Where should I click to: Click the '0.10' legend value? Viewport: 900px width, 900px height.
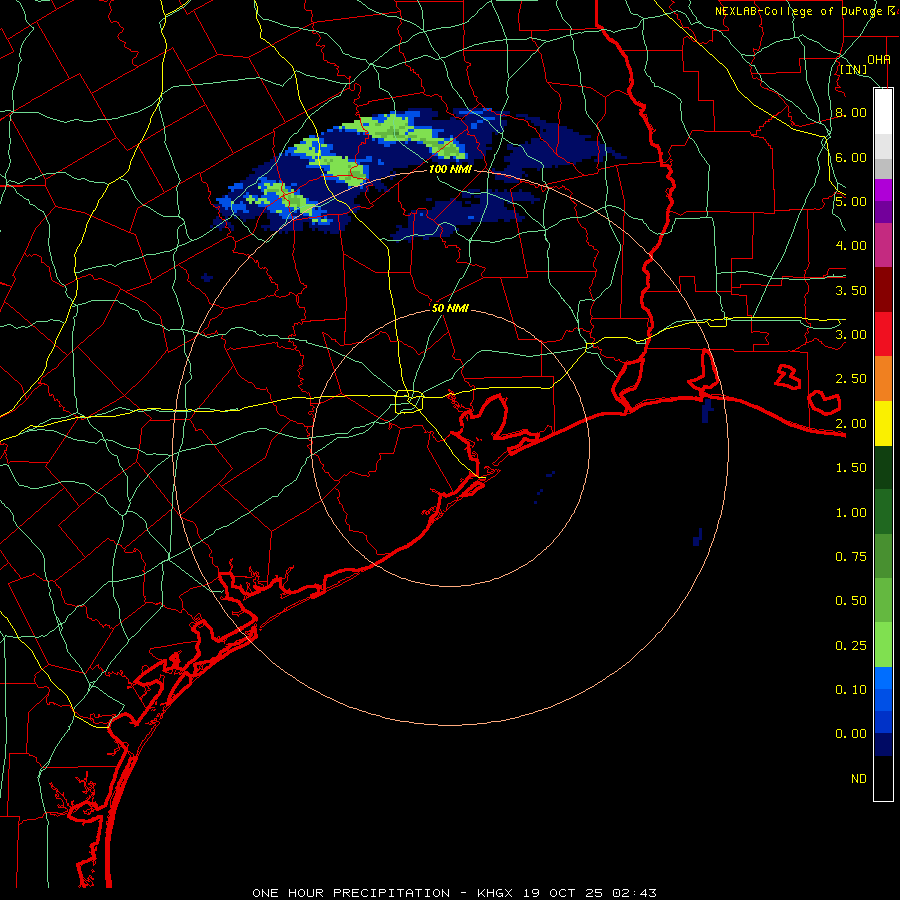click(x=851, y=690)
